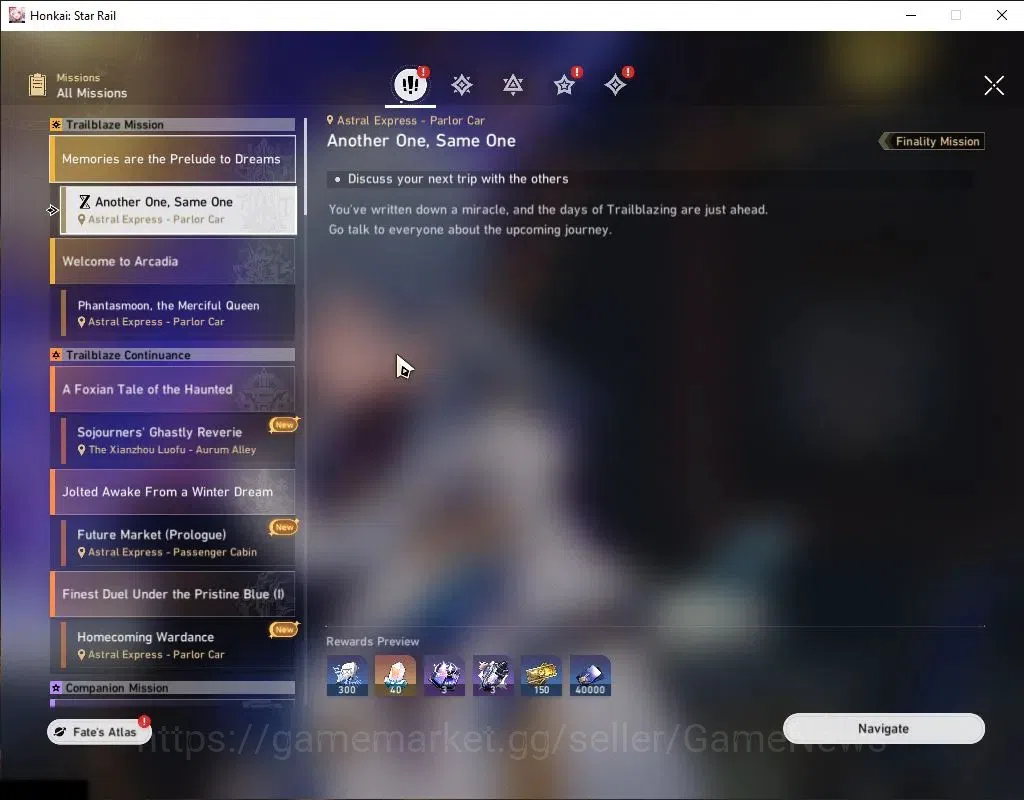The image size is (1024, 800).
Task: Click the 40 Stellar Jade reward icon
Action: click(x=395, y=675)
